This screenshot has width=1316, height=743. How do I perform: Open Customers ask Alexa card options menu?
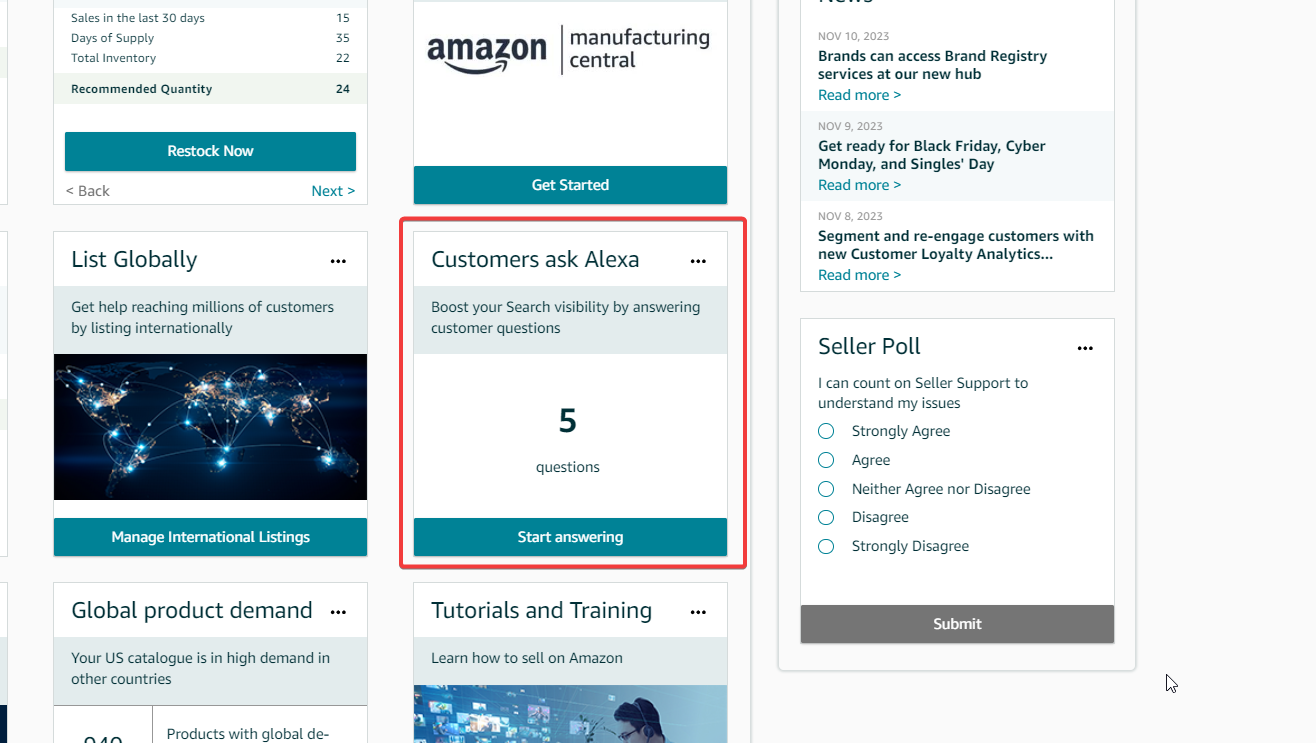[698, 261]
